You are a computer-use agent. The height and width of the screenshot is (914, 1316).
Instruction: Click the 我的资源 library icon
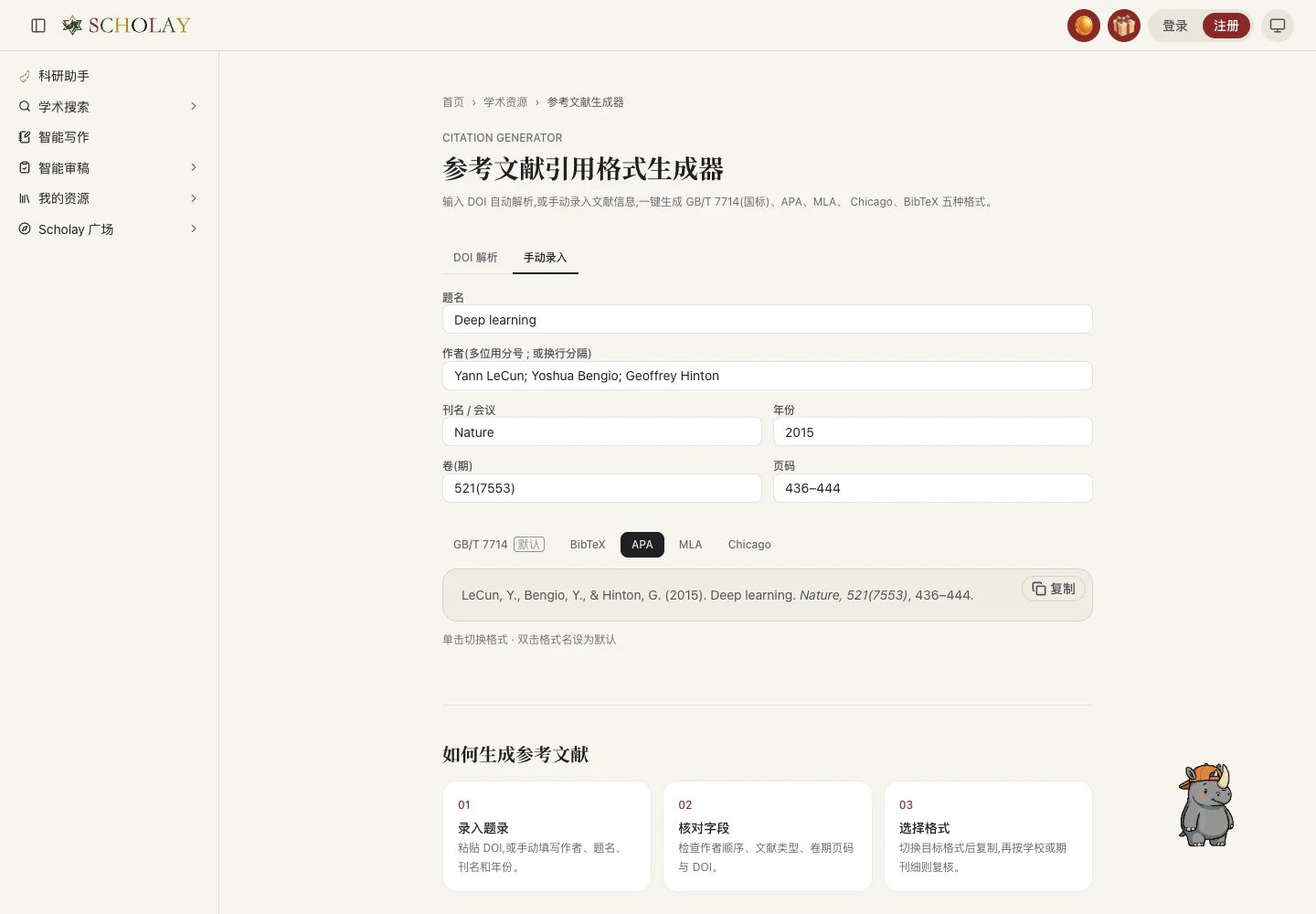(x=25, y=198)
